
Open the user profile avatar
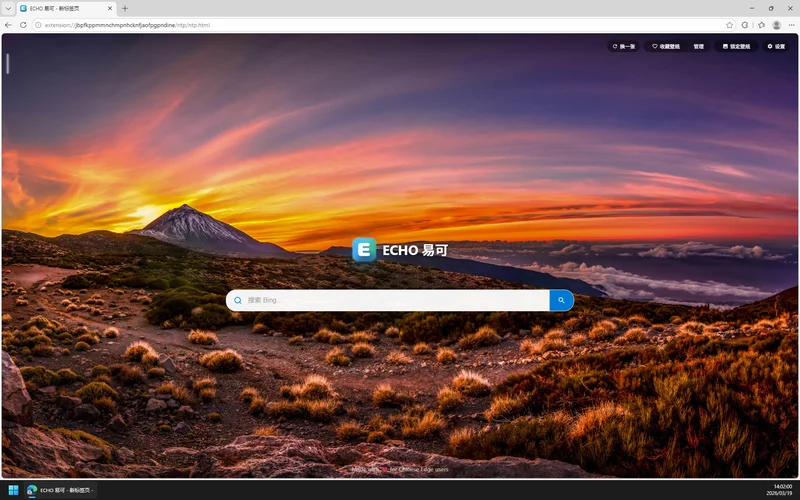tap(776, 25)
